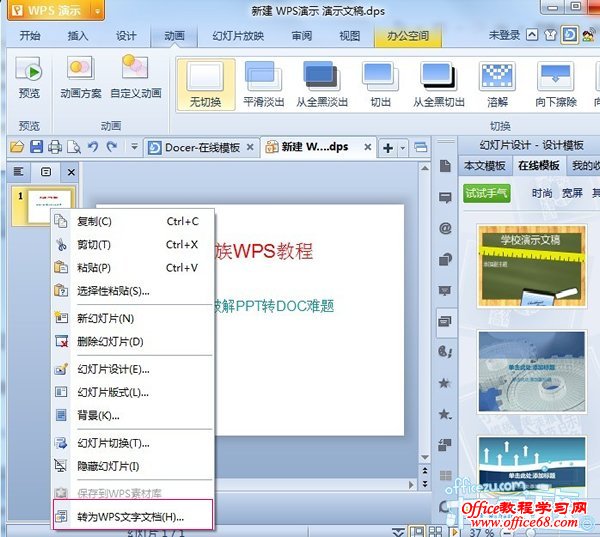Close the Docer-在线模板 tab
This screenshot has height=537, width=600.
point(250,147)
